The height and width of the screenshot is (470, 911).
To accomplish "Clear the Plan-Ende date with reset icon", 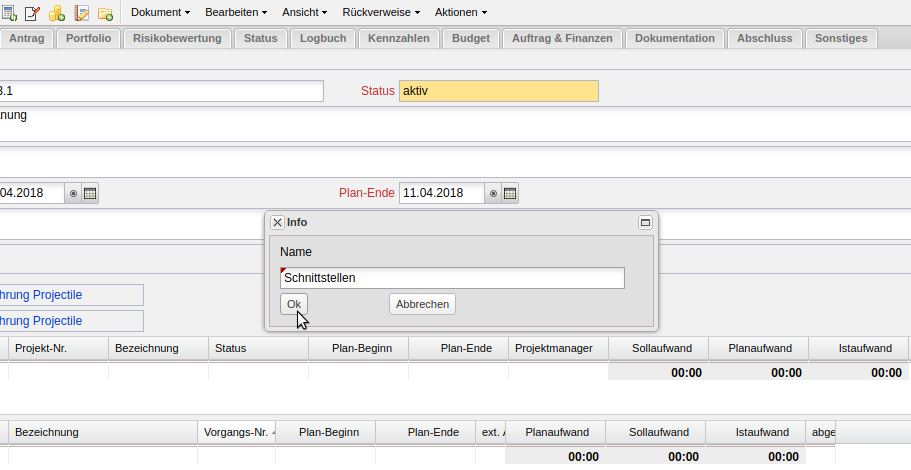I will tap(493, 193).
